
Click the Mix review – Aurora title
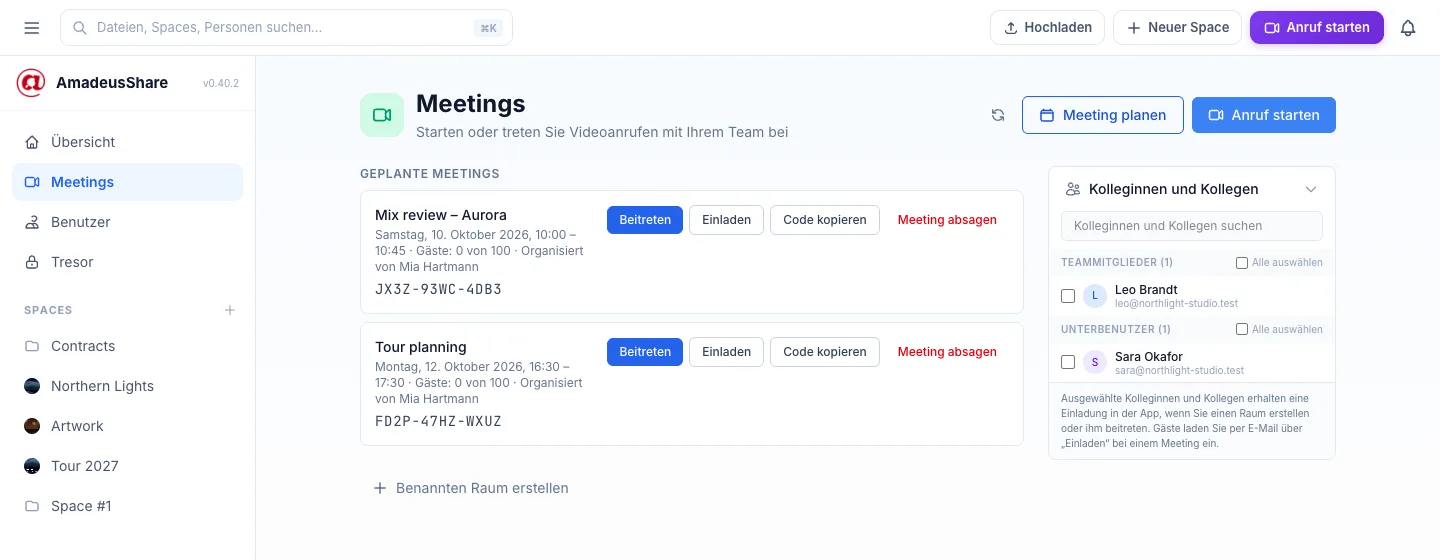click(x=441, y=215)
